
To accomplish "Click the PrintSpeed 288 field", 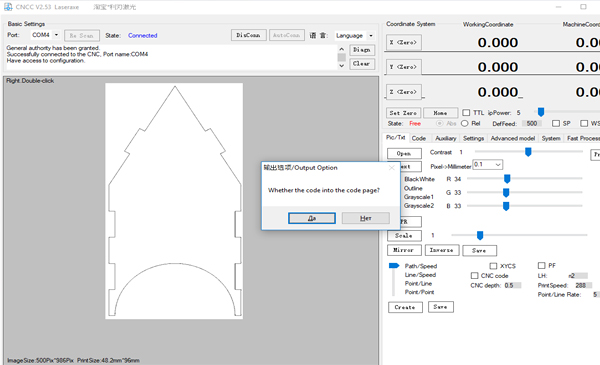I will [583, 285].
